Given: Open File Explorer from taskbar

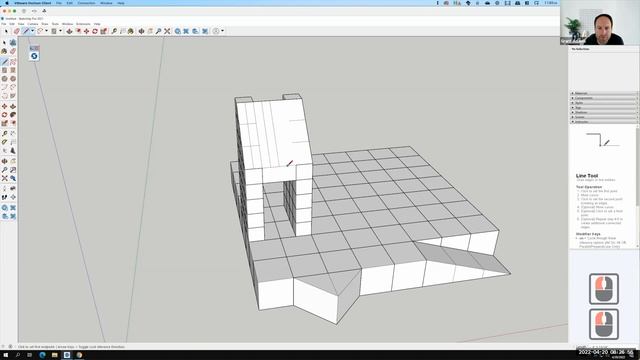Looking at the screenshot, I should [54, 355].
